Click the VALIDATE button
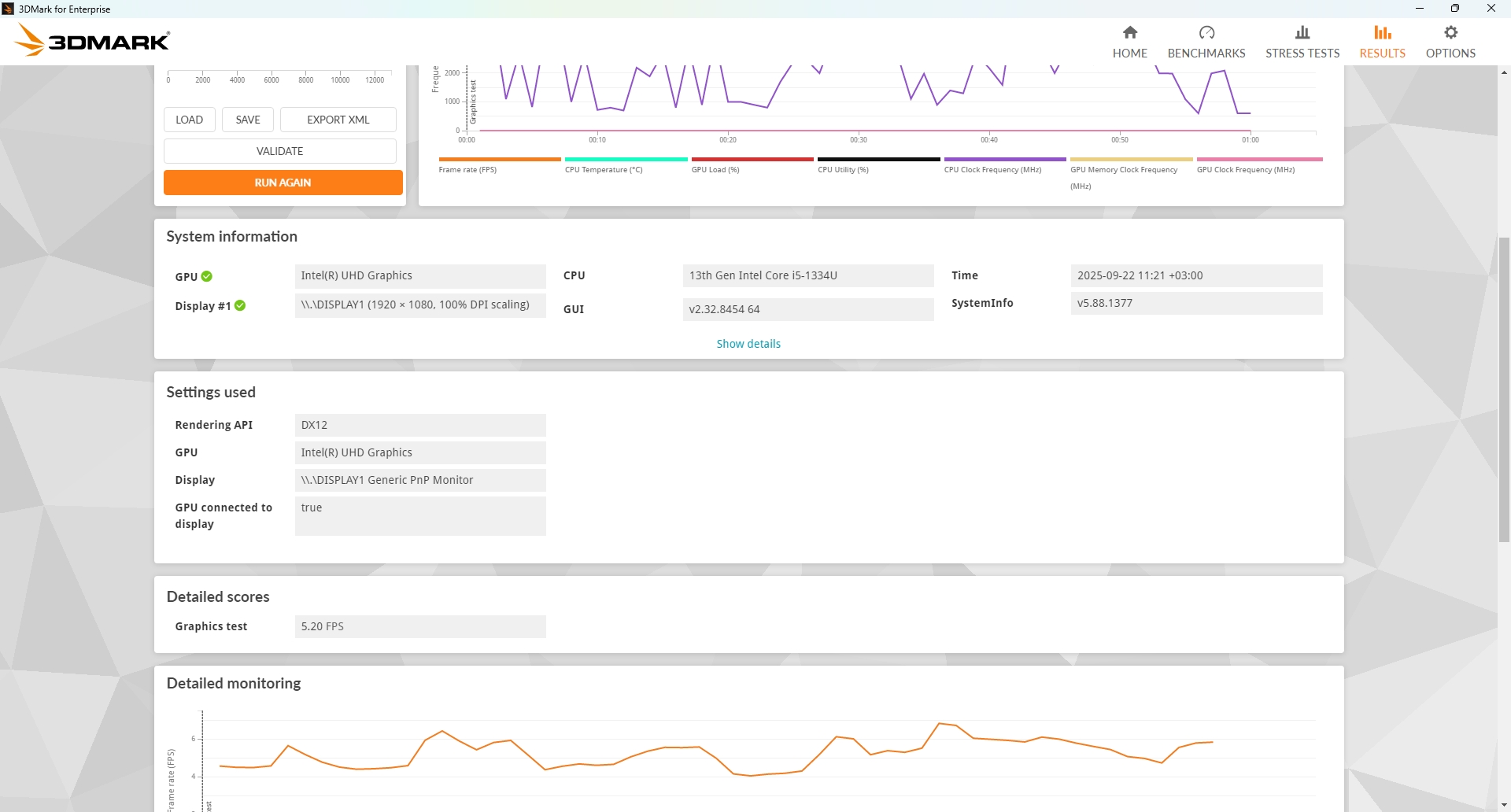 [x=280, y=151]
